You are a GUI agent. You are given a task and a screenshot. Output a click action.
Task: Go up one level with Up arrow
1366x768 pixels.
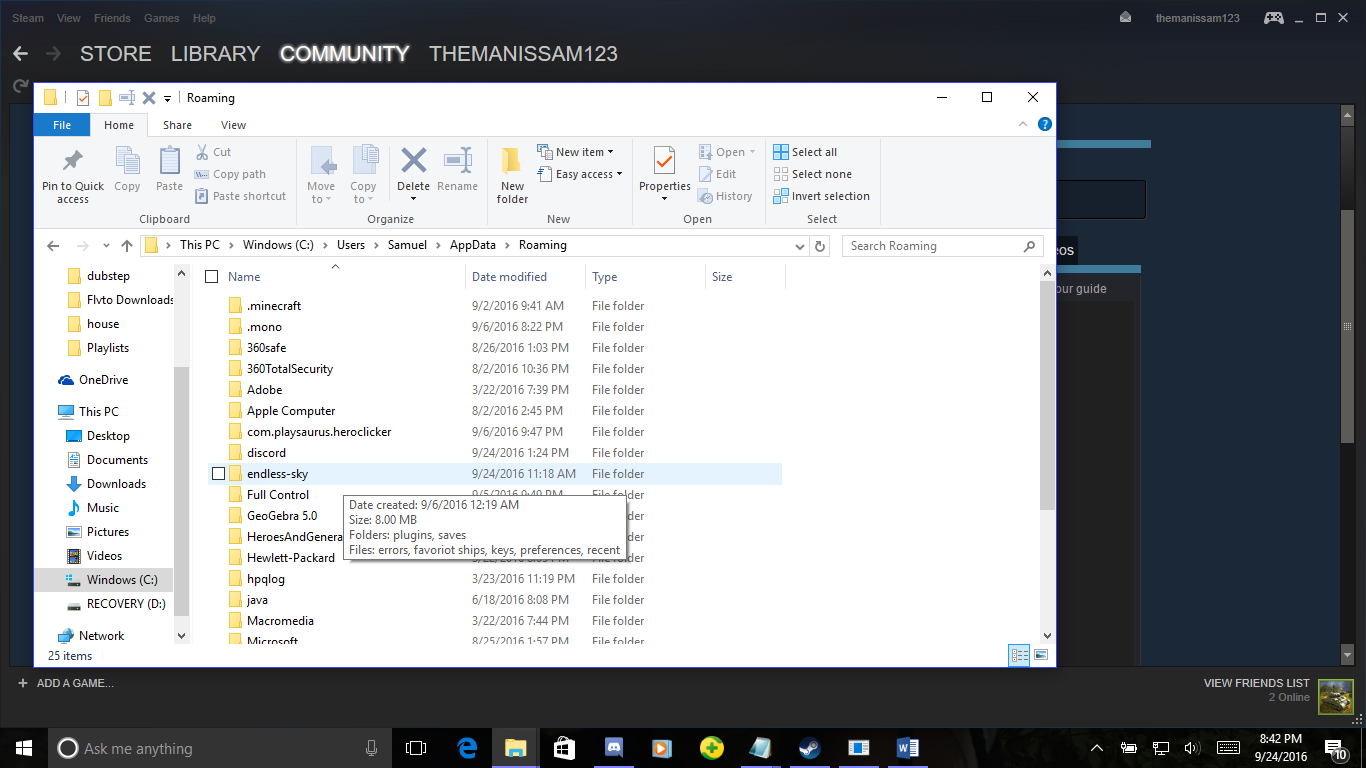127,246
